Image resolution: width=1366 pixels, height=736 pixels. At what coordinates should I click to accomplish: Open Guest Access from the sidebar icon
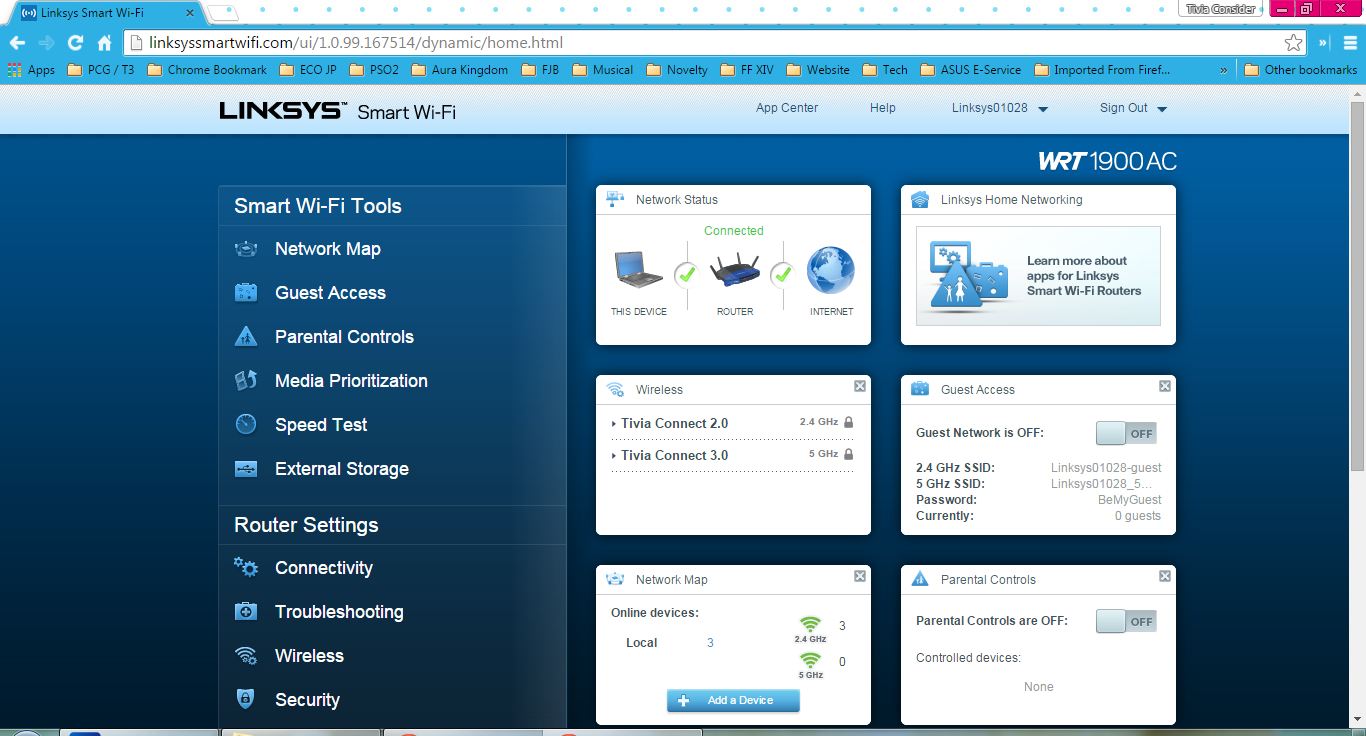(x=246, y=293)
